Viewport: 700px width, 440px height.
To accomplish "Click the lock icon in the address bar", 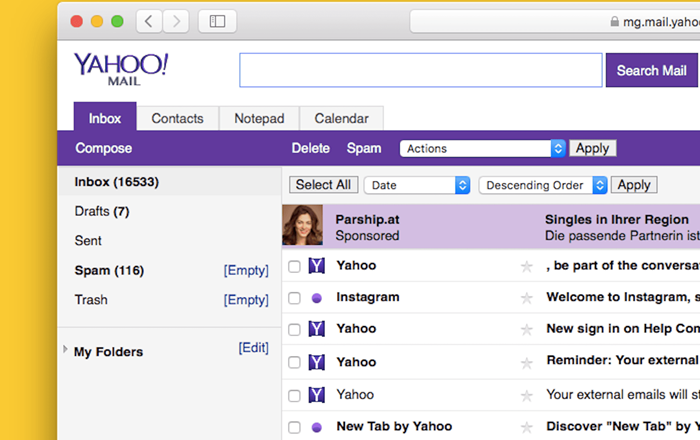I will click(615, 21).
